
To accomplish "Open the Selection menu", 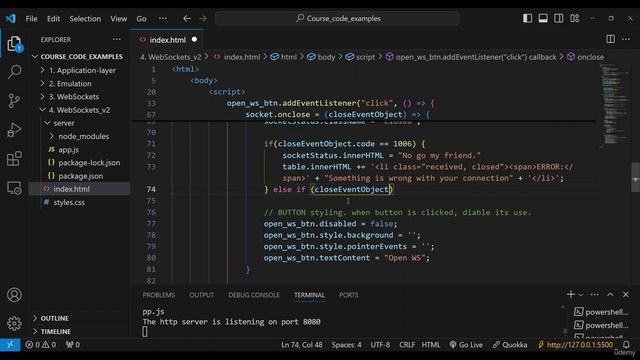I will pyautogui.click(x=85, y=19).
